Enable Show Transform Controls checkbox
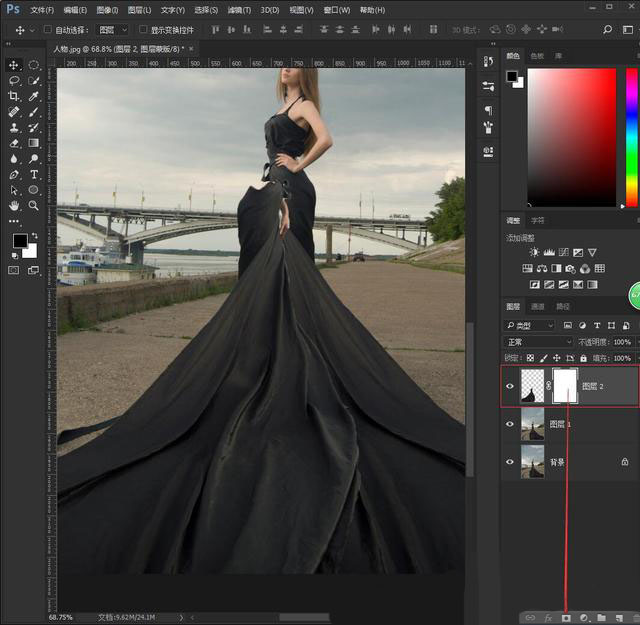The height and width of the screenshot is (625, 640). coord(143,29)
